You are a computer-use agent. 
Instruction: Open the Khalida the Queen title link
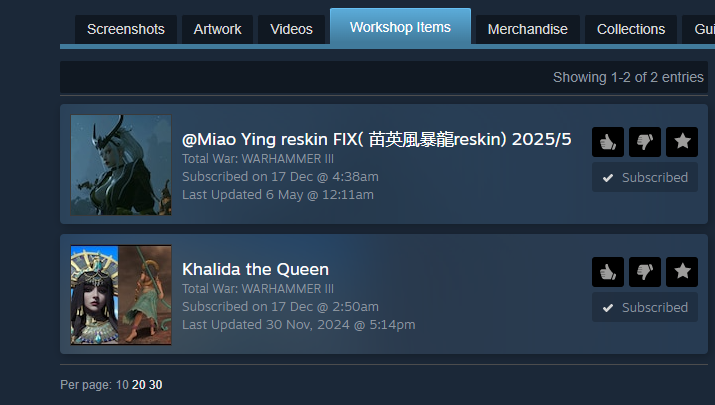click(255, 269)
